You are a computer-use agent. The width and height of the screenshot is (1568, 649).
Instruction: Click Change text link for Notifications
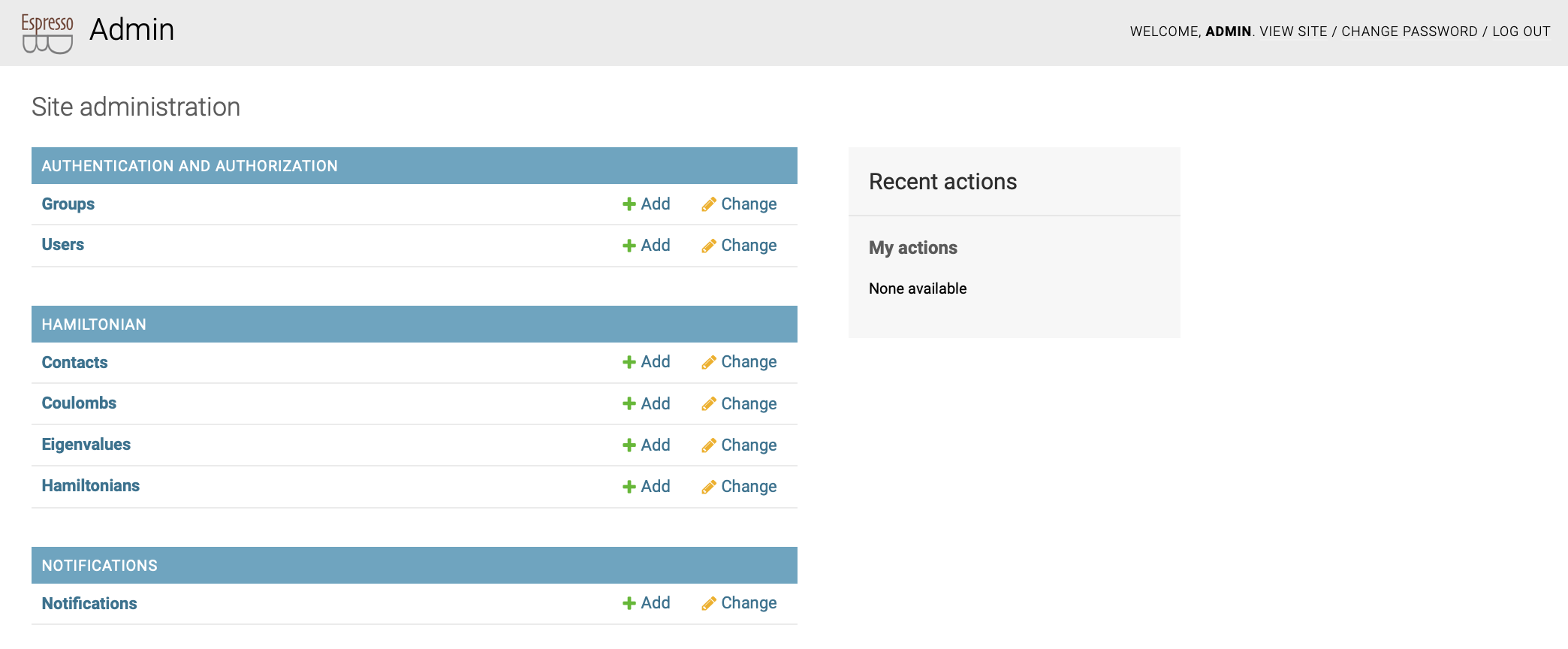tap(749, 603)
